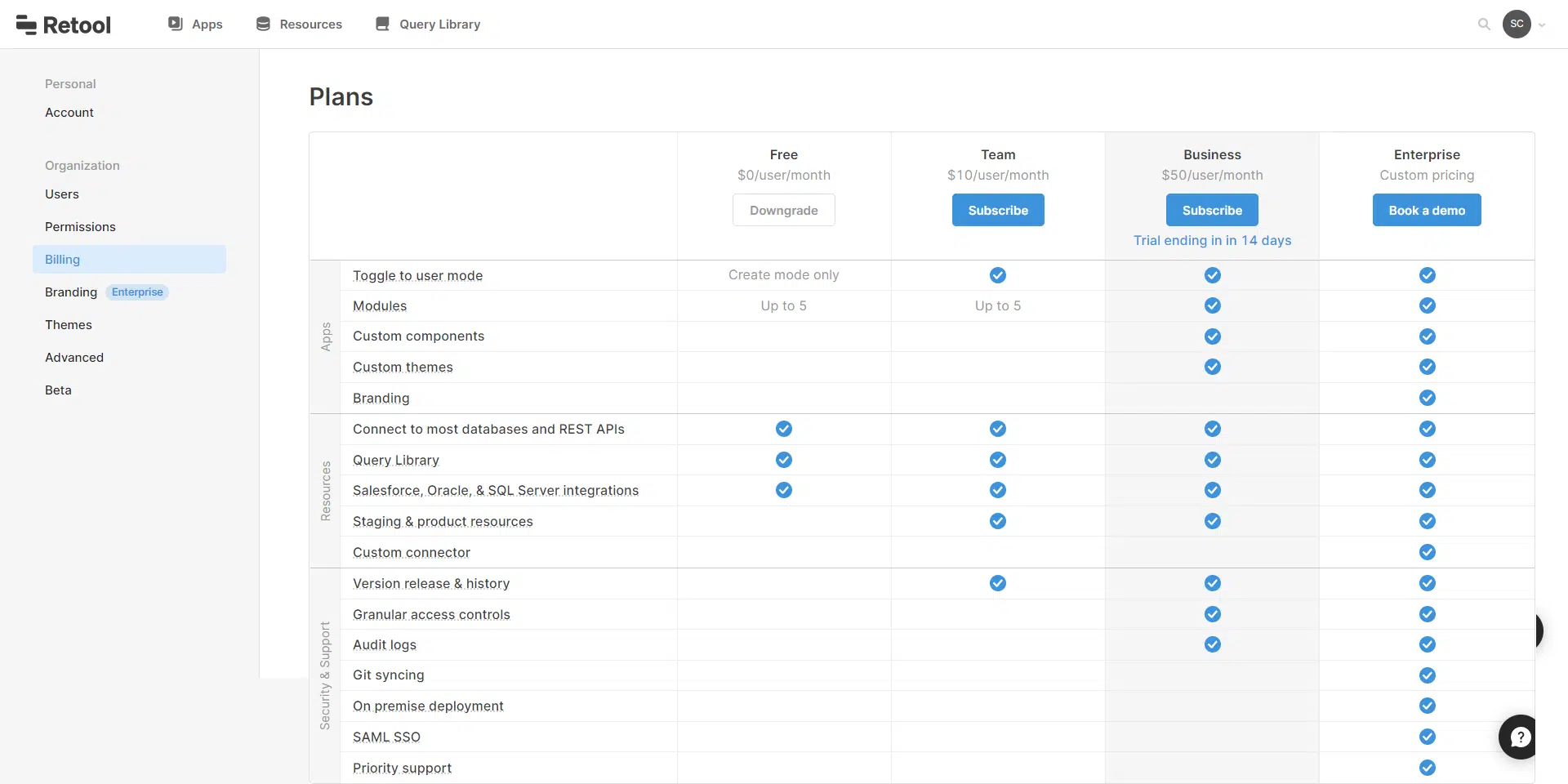Click Team checkmark for Toggle to user mode
Viewport: 1568px width, 784px height.
[997, 275]
